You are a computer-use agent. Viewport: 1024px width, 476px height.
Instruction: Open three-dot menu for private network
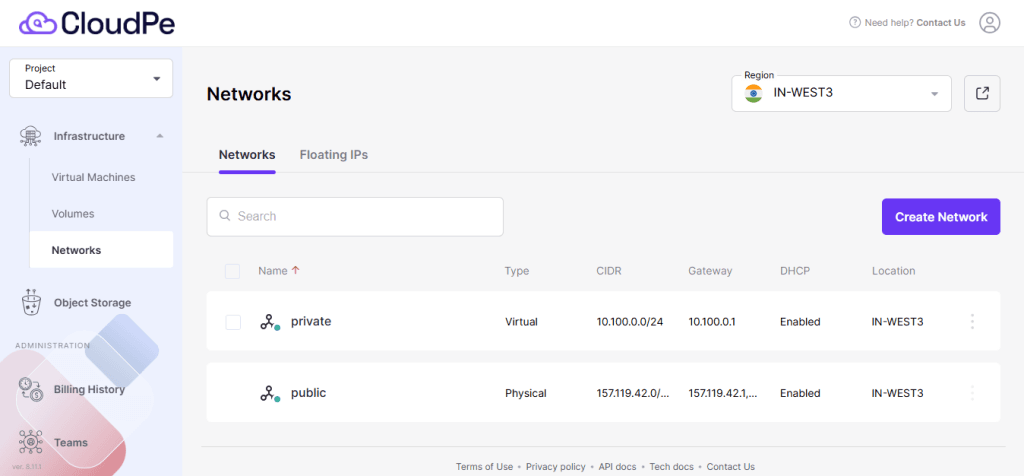(972, 321)
